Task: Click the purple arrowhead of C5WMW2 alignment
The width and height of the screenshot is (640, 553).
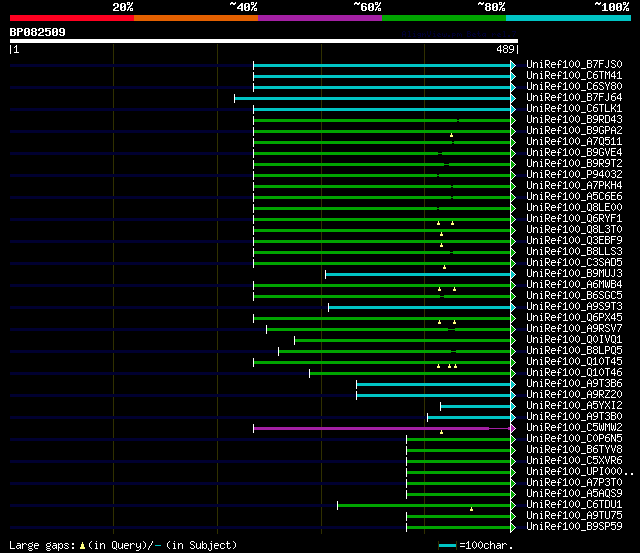Action: click(x=513, y=429)
